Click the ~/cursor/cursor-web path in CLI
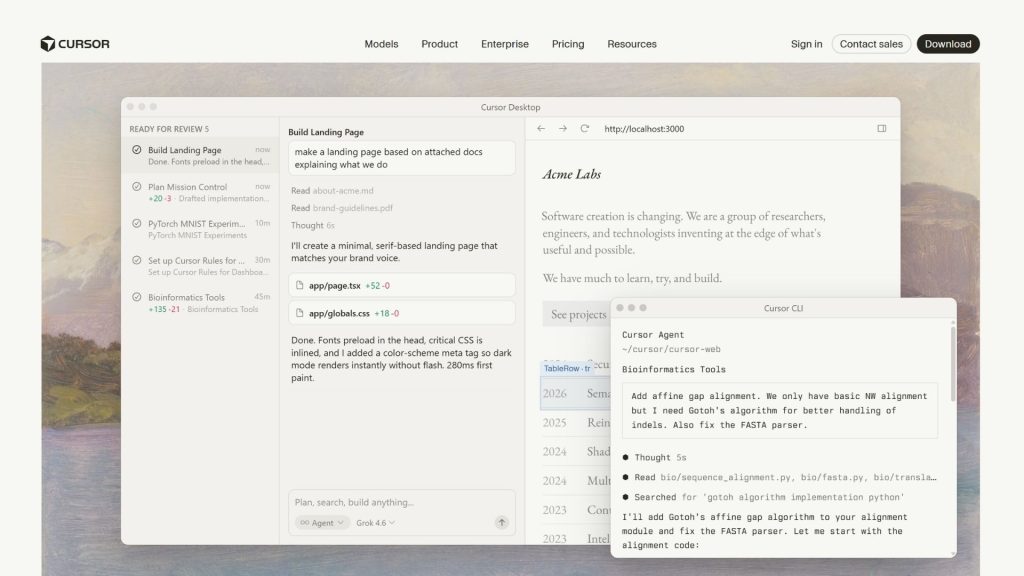Image resolution: width=1024 pixels, height=576 pixels. pyautogui.click(x=671, y=349)
